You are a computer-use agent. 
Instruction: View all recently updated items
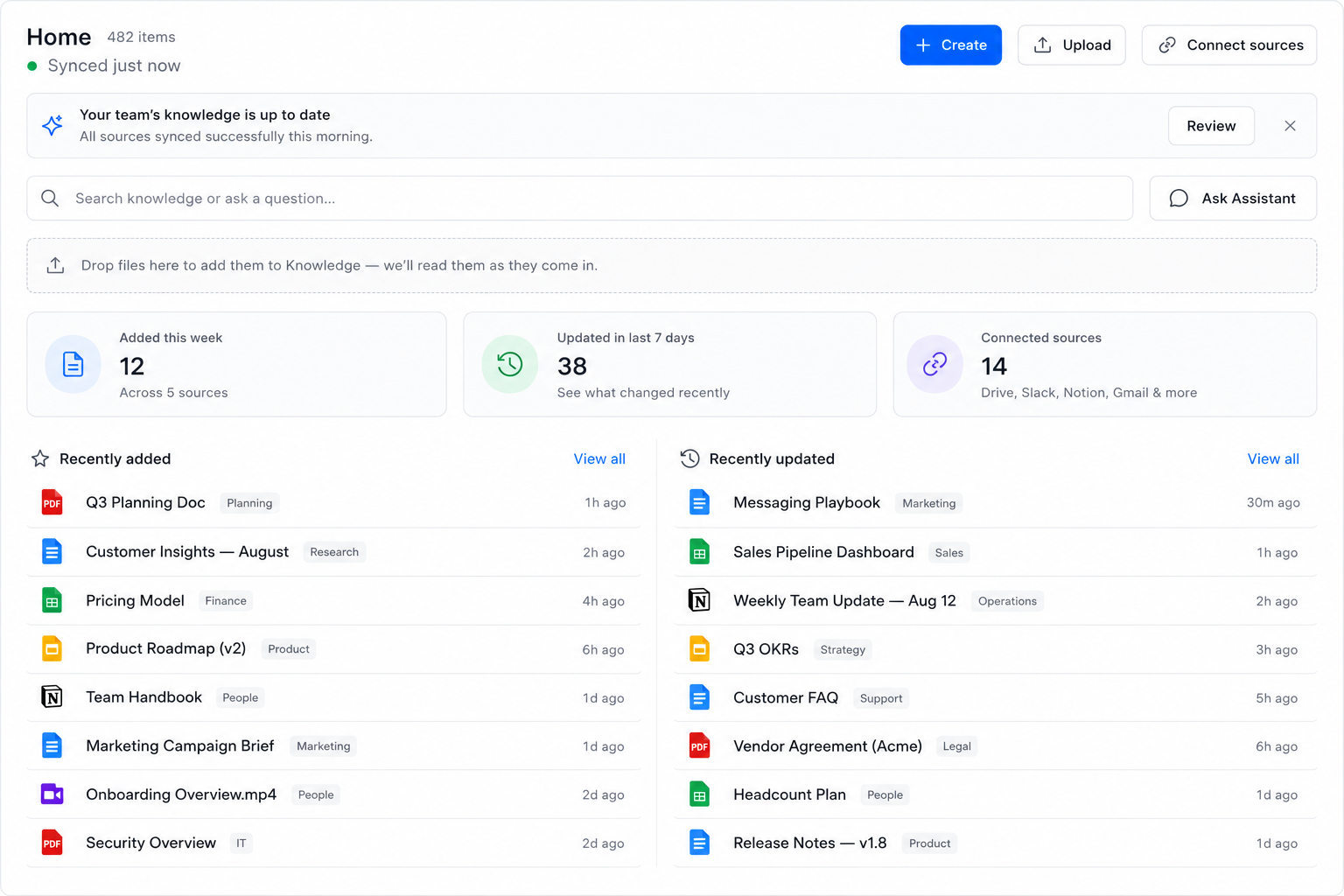click(x=1273, y=458)
